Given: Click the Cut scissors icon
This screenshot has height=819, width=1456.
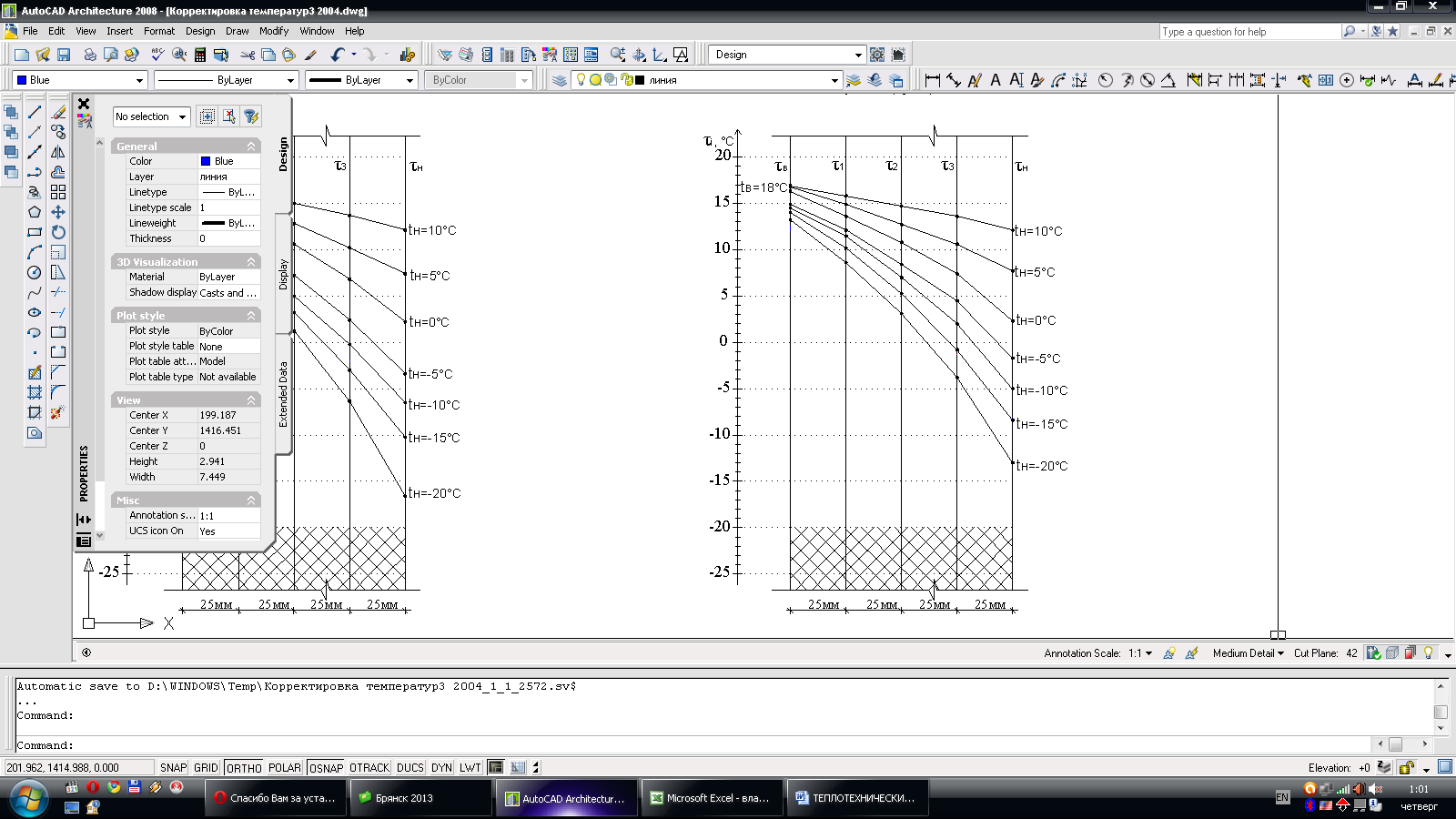Looking at the screenshot, I should [248, 55].
